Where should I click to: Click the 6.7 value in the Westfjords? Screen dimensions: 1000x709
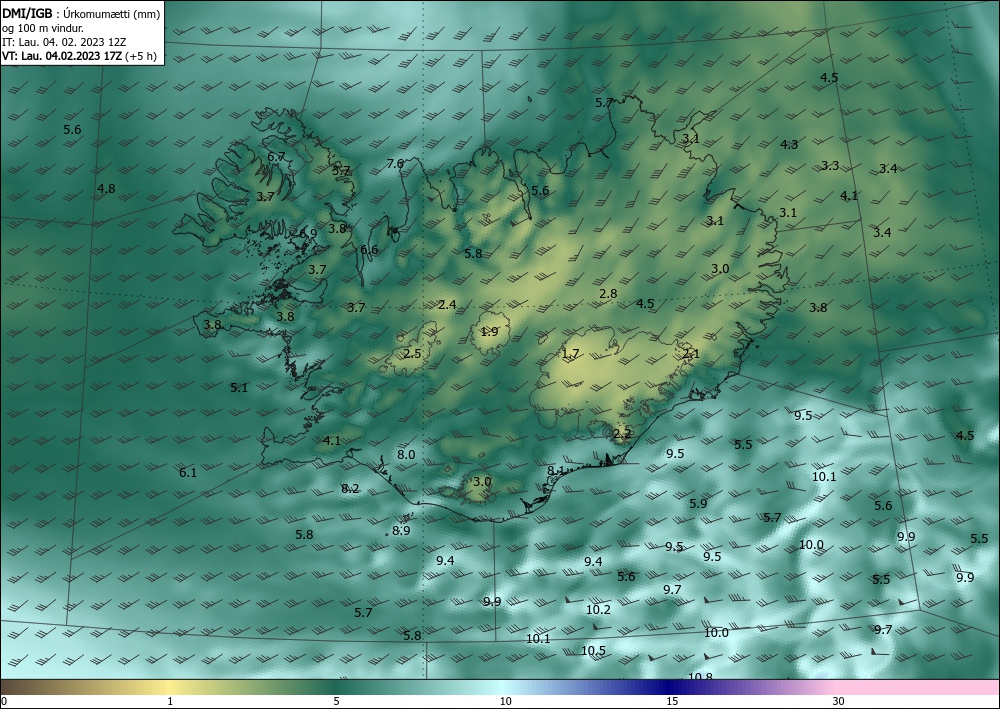276,156
